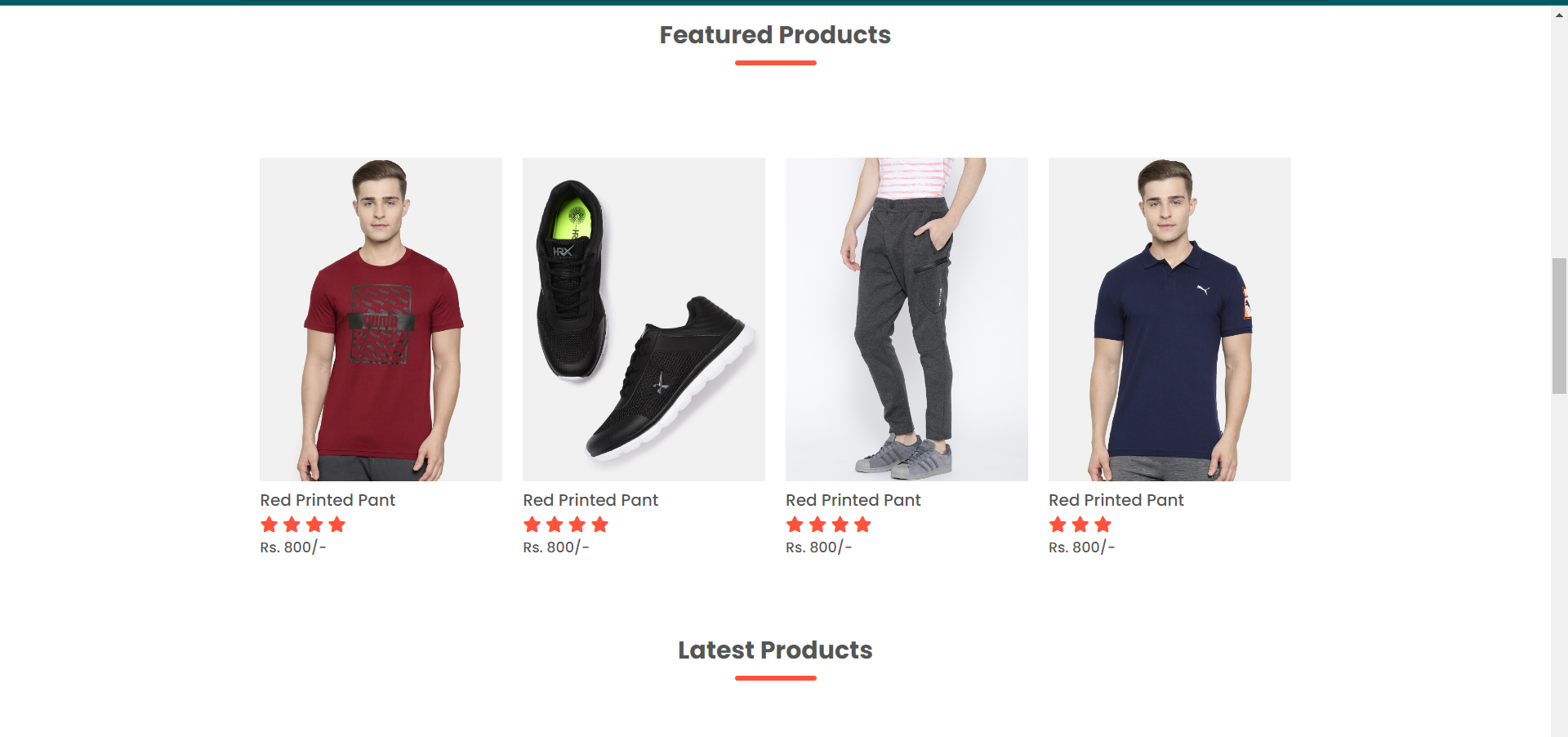Image resolution: width=1568 pixels, height=737 pixels.
Task: View the navy polo shirt product photo
Action: 1169,319
